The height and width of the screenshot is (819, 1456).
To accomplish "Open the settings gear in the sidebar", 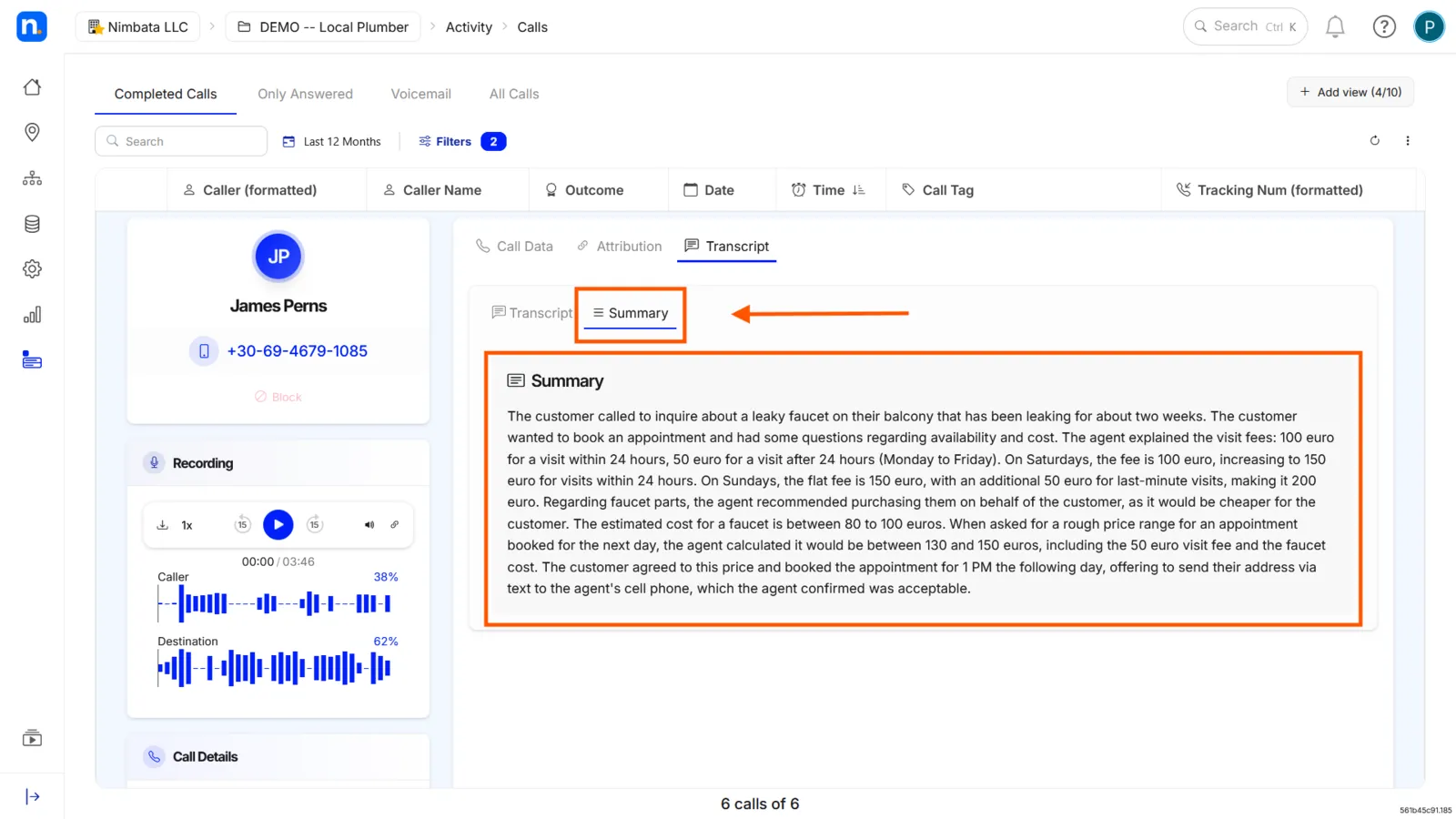I will [32, 269].
